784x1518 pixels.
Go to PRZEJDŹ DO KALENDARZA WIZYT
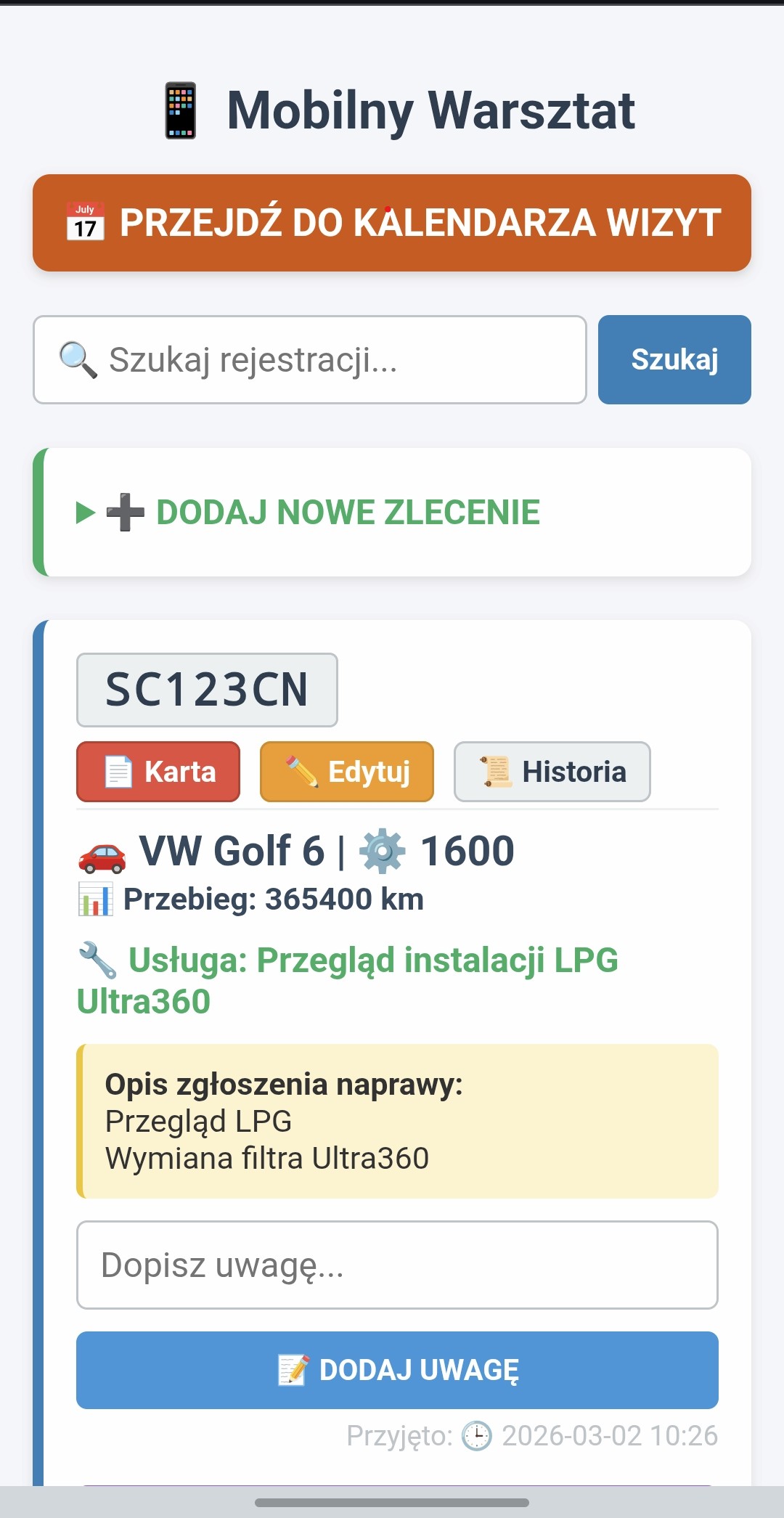point(392,223)
